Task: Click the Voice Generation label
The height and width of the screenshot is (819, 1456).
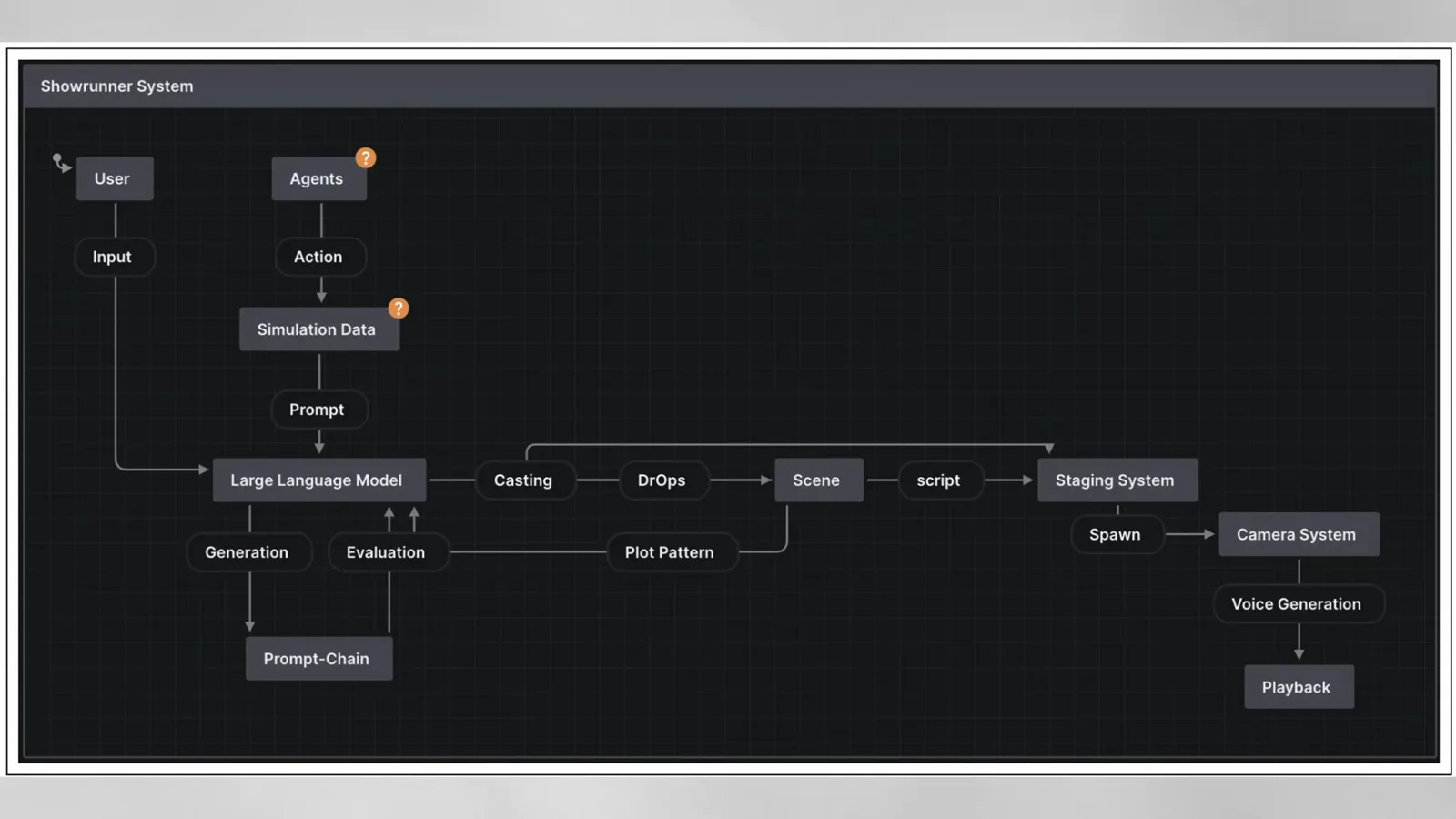Action: 1299,604
